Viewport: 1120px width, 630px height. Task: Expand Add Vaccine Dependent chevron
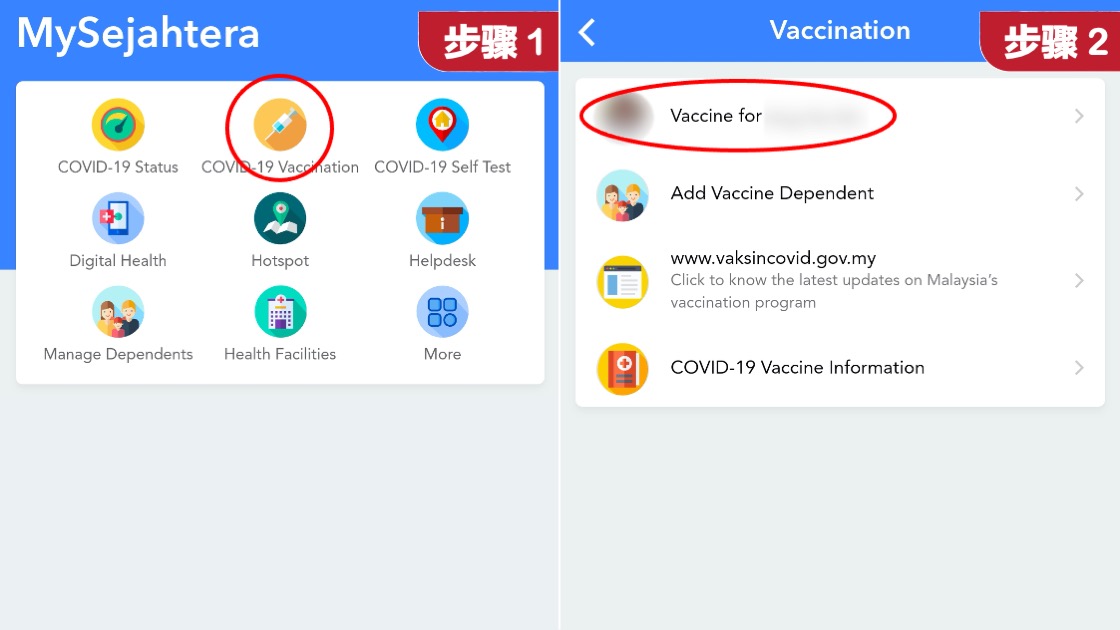(x=1079, y=194)
